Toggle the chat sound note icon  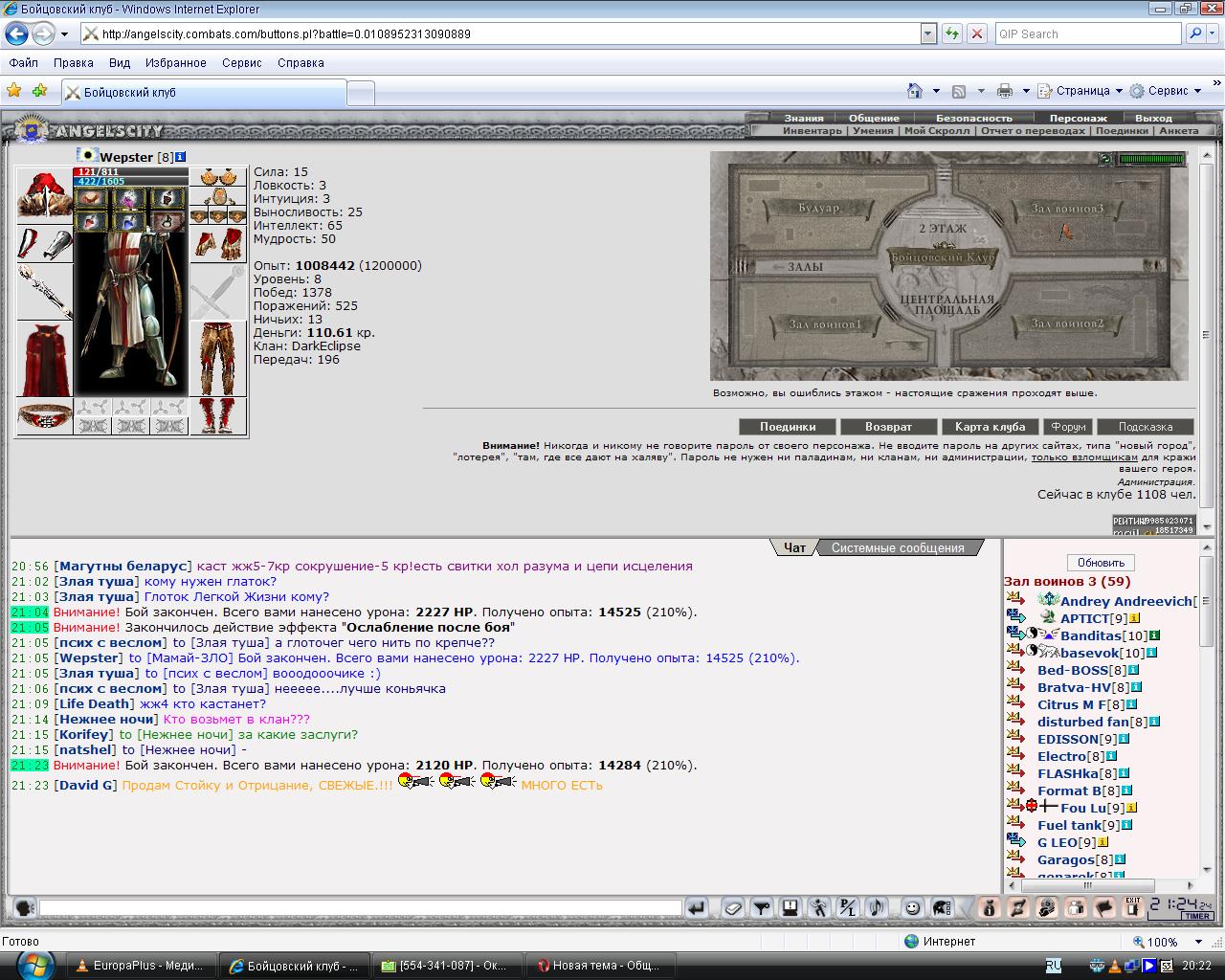click(x=877, y=907)
